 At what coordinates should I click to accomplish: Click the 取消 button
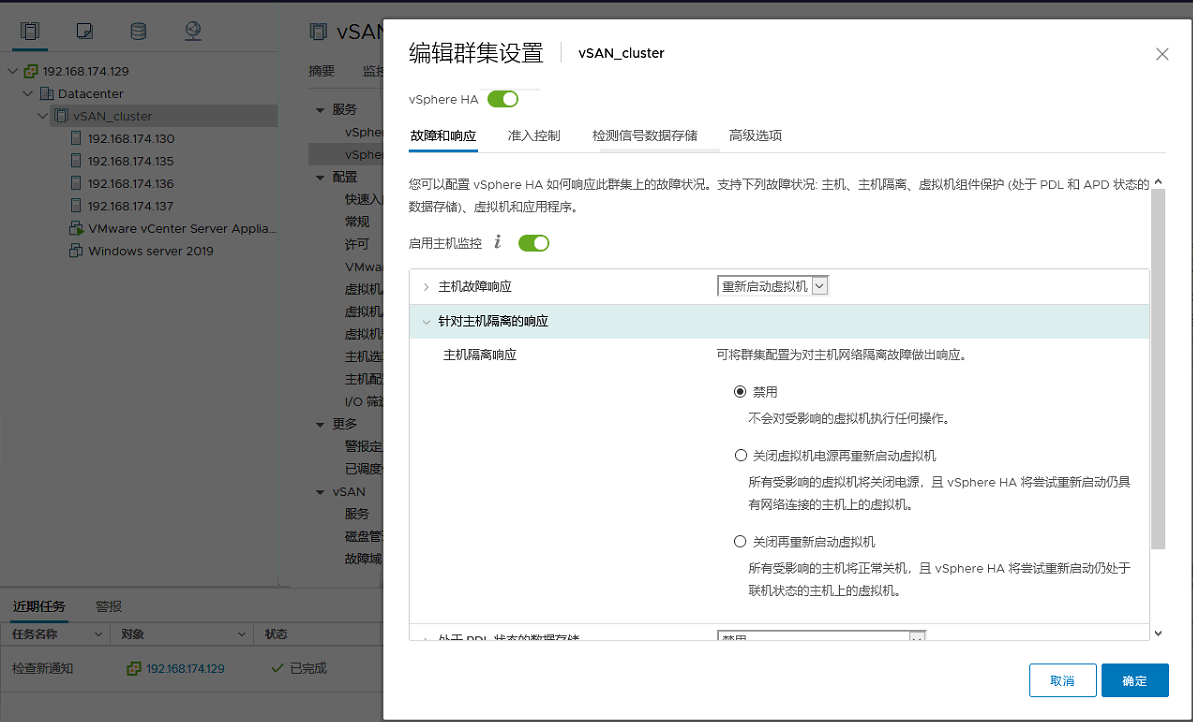point(1062,680)
